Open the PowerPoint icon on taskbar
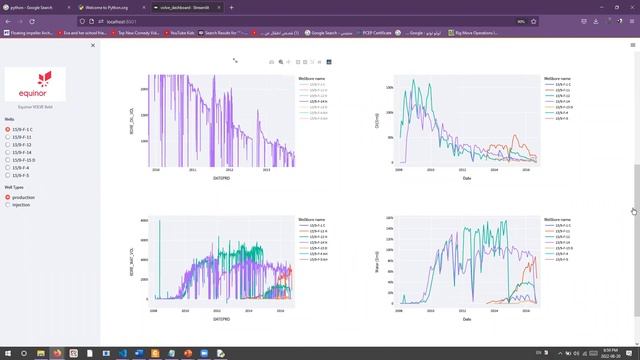Viewport: 640px width, 360px height. (188, 353)
